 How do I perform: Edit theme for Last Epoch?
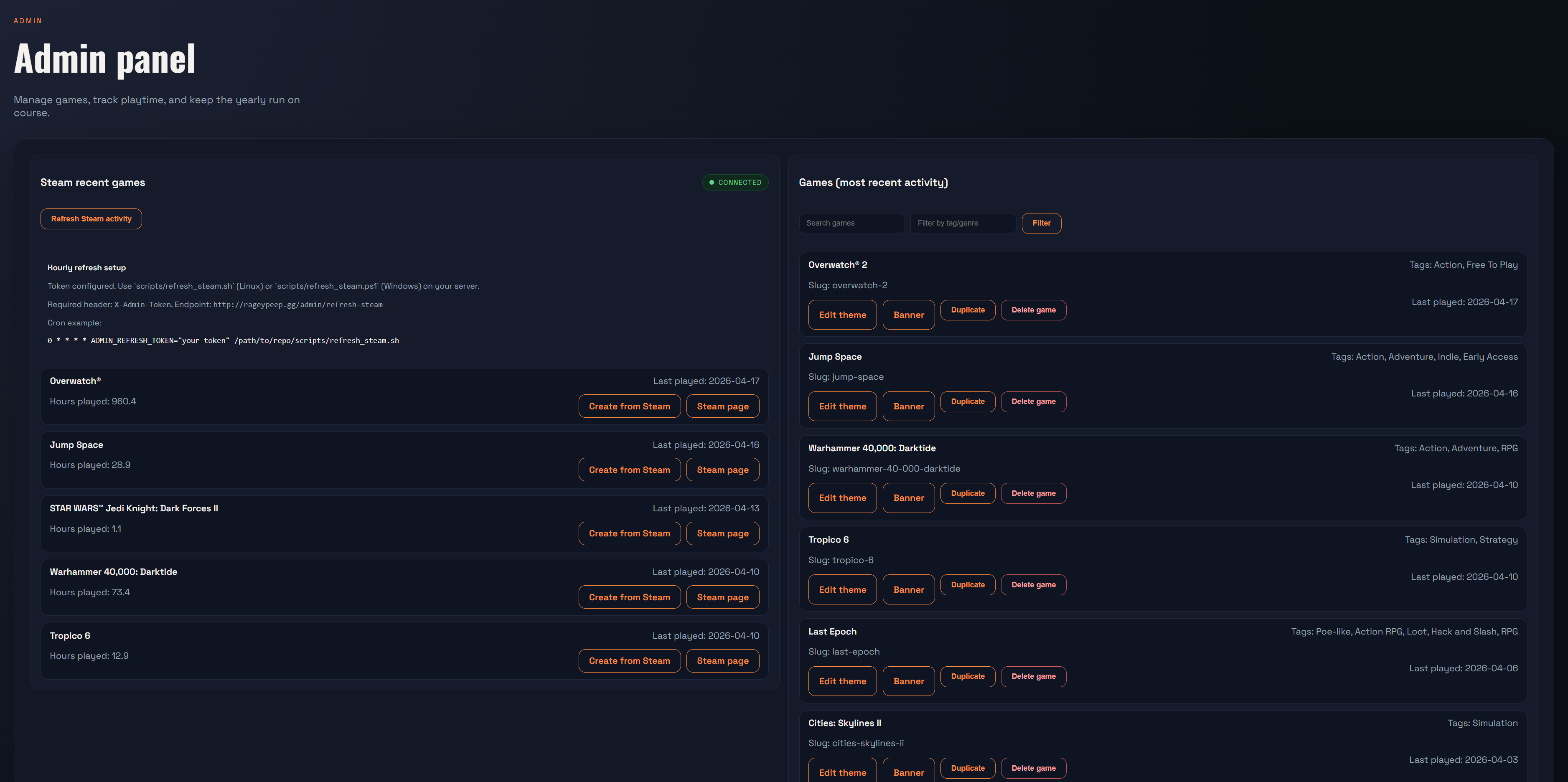pyautogui.click(x=842, y=680)
